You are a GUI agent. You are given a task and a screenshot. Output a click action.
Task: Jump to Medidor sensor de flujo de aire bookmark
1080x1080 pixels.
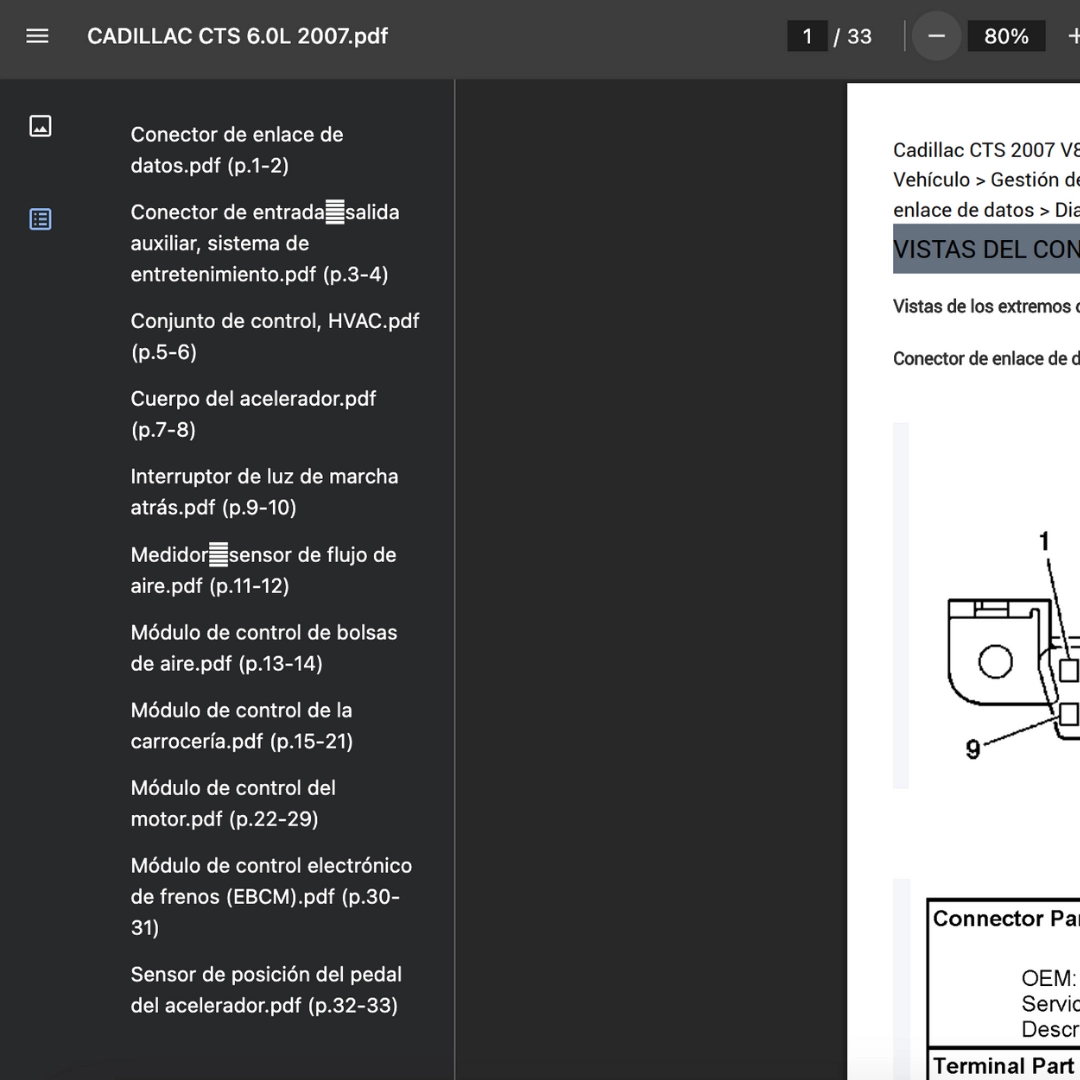click(264, 570)
